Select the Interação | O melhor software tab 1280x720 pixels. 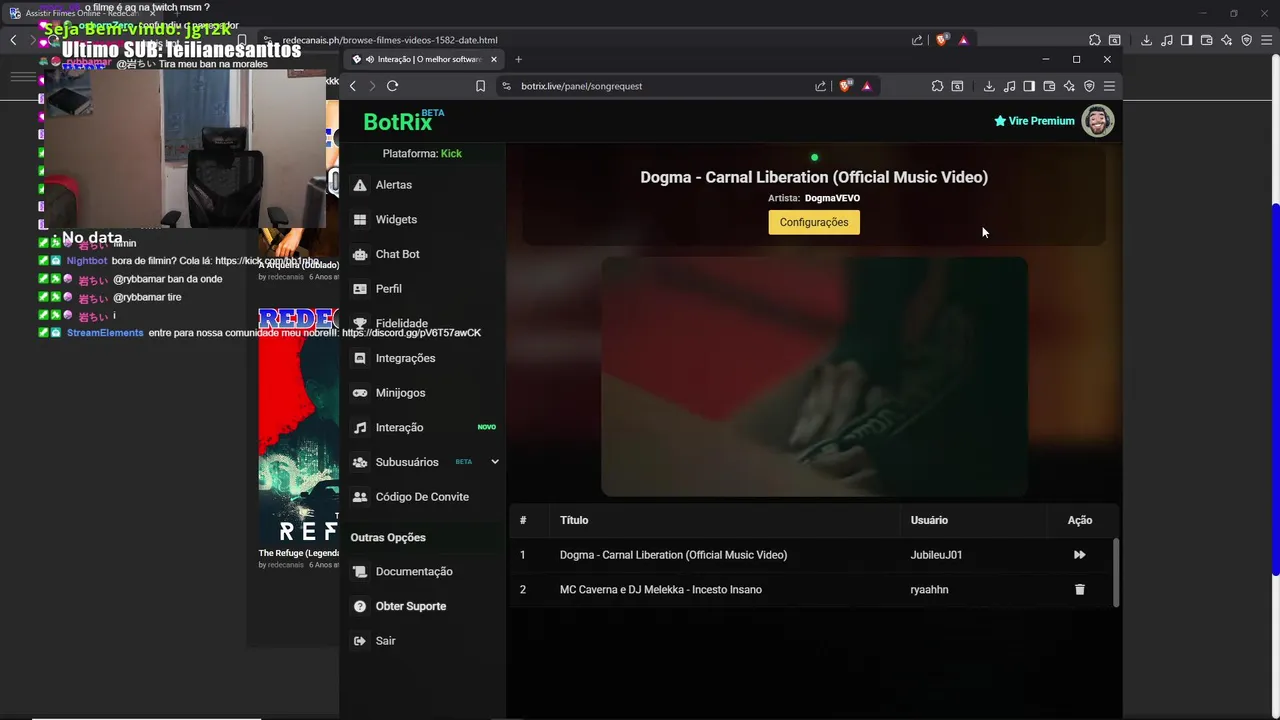[424, 59]
